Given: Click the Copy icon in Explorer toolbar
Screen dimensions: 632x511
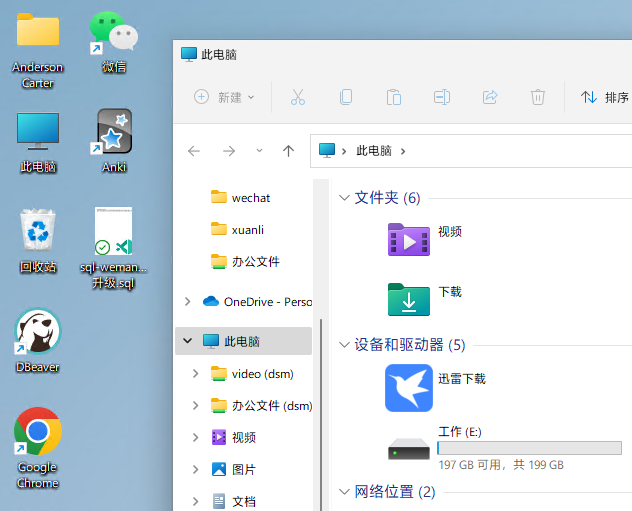Looking at the screenshot, I should click(x=346, y=97).
